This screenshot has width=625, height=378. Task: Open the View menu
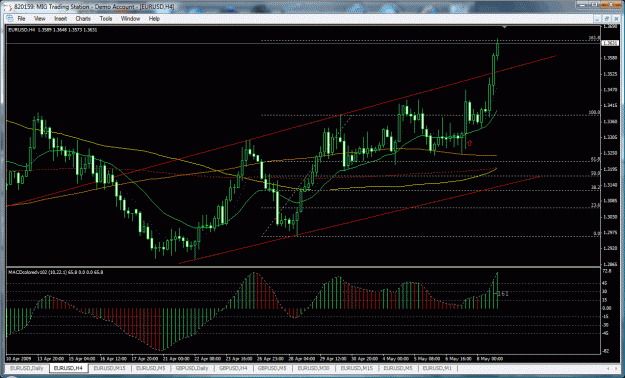pos(40,19)
